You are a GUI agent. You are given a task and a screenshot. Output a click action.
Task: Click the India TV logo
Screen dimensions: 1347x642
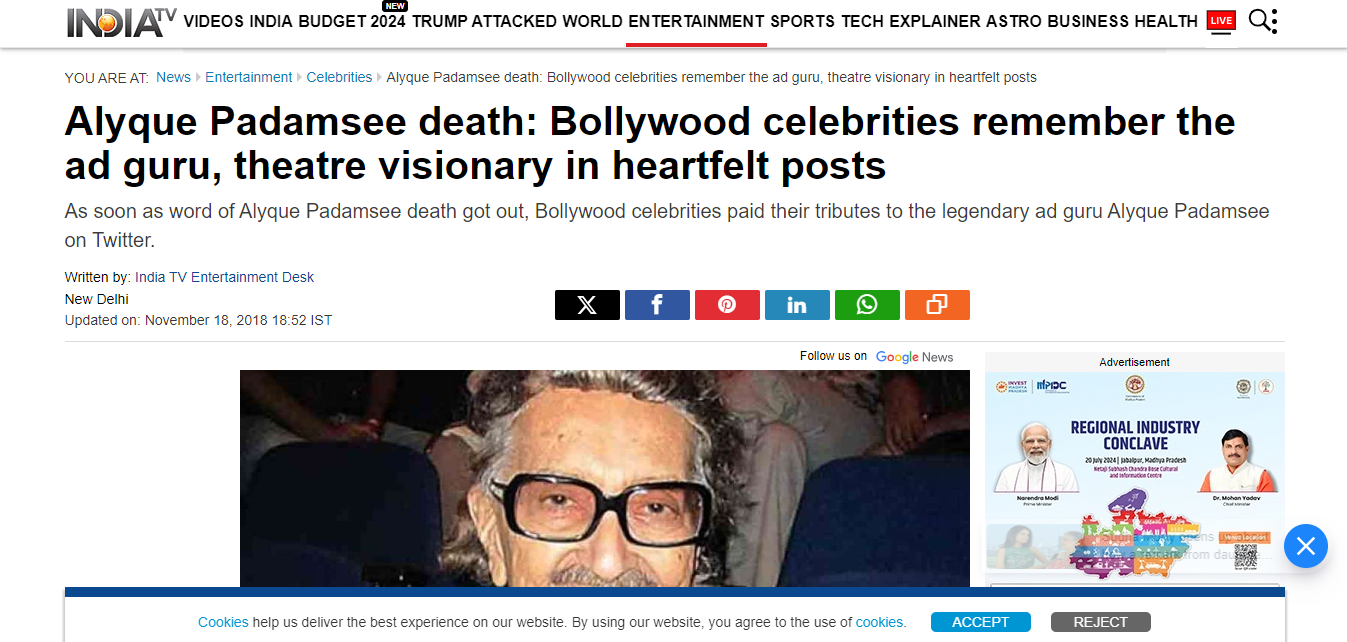121,21
